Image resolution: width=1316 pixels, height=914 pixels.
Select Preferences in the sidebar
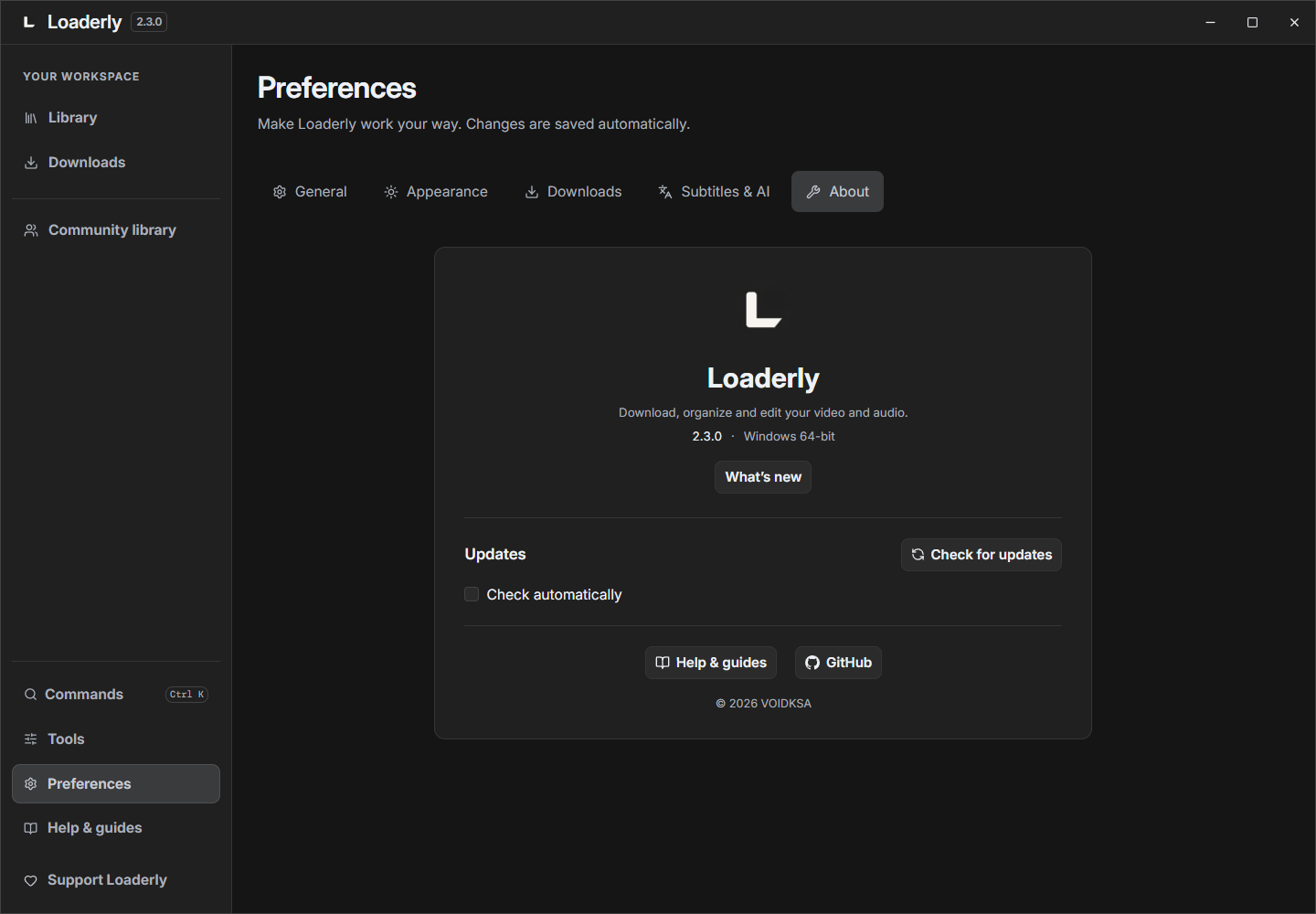tap(116, 784)
